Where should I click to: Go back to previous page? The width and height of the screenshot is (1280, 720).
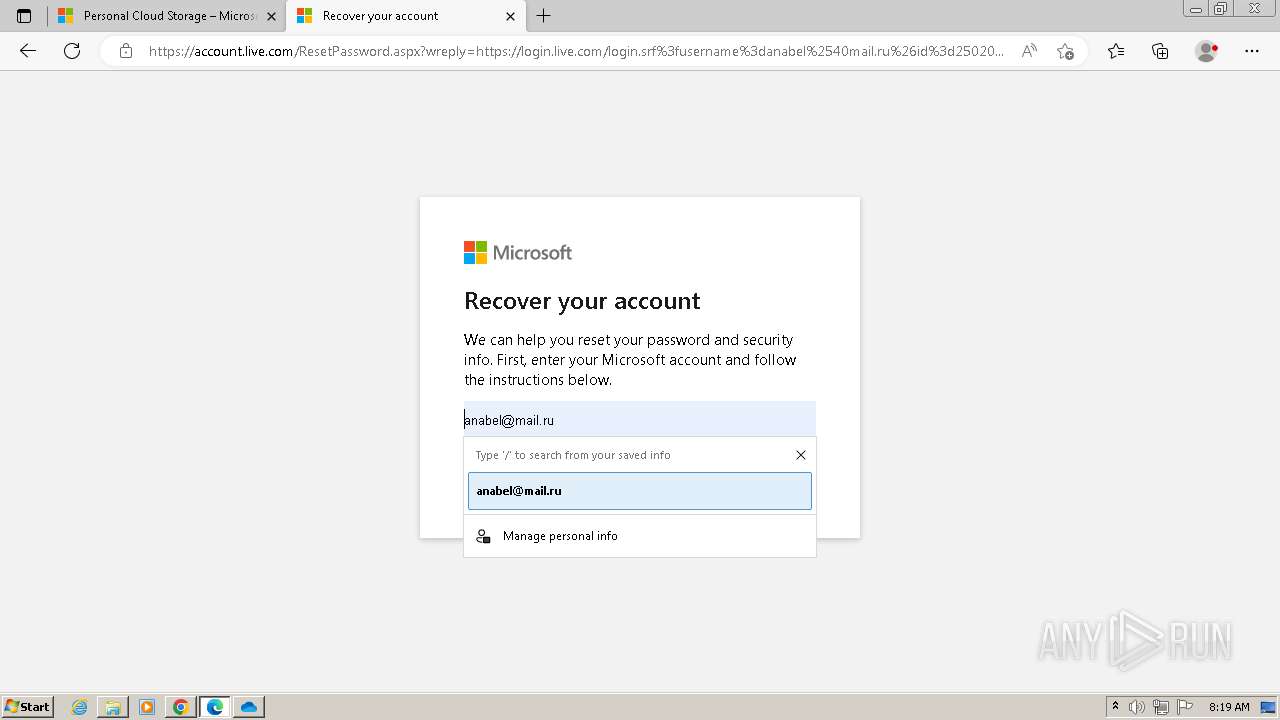28,51
